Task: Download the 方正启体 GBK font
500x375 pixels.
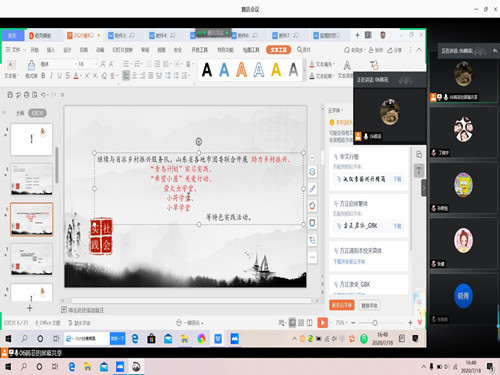Action: 397,226
